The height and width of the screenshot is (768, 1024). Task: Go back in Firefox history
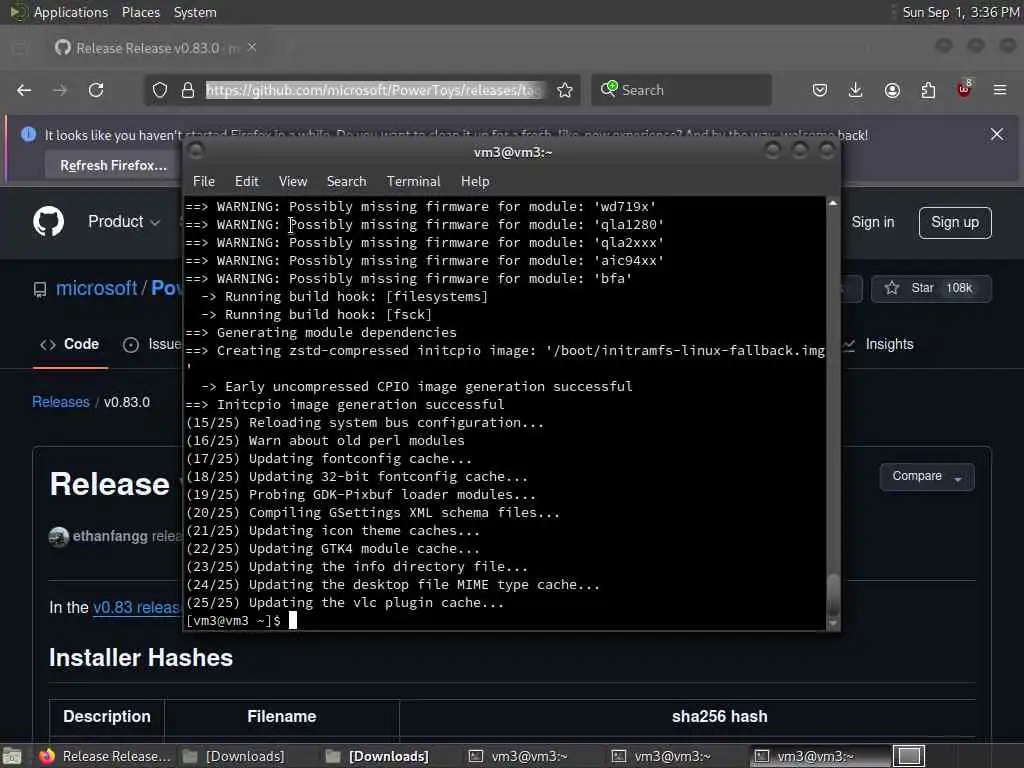24,90
